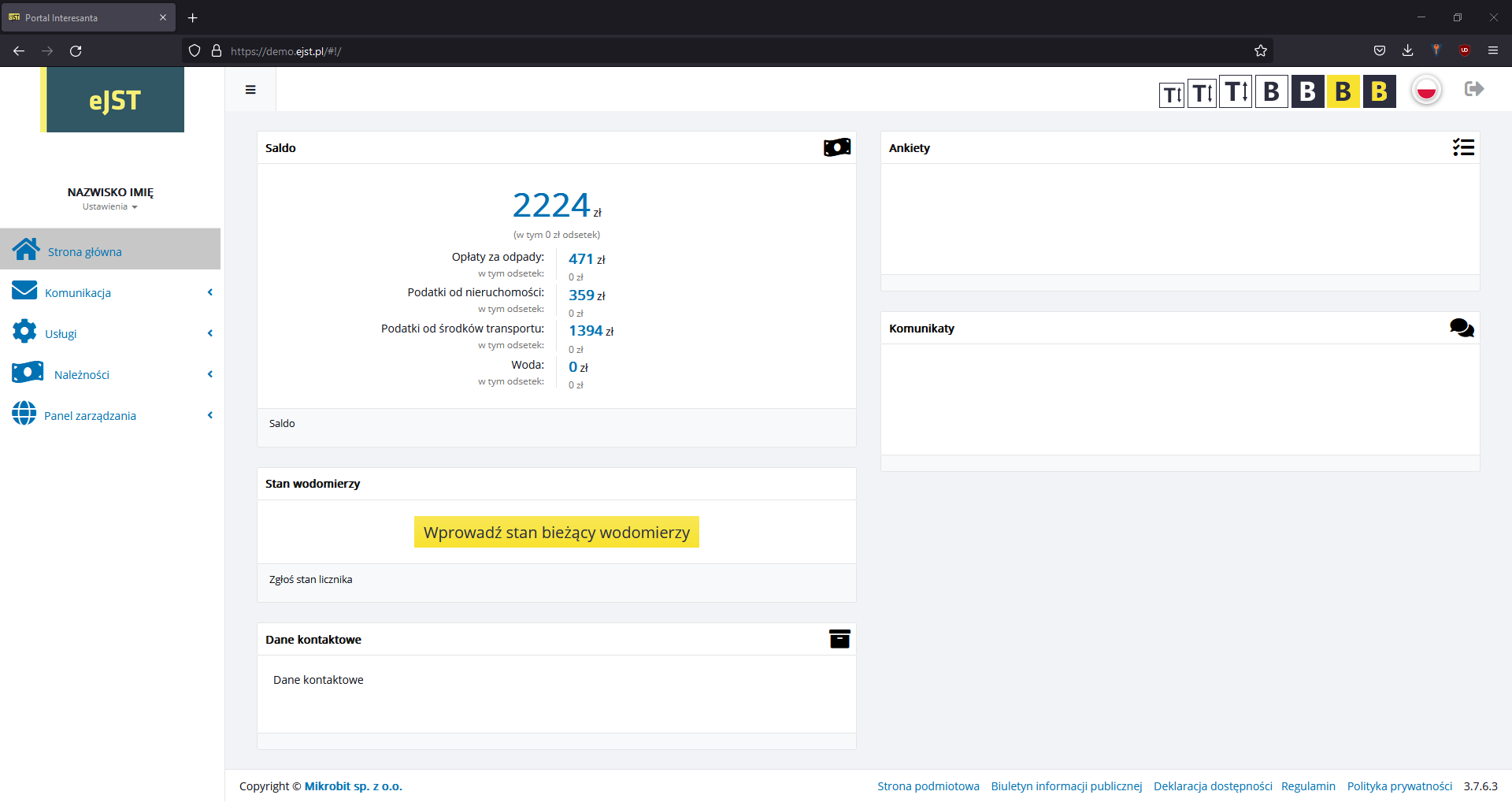The image size is (1512, 806).
Task: Open Panel zarządzania menu item
Action: 90,416
